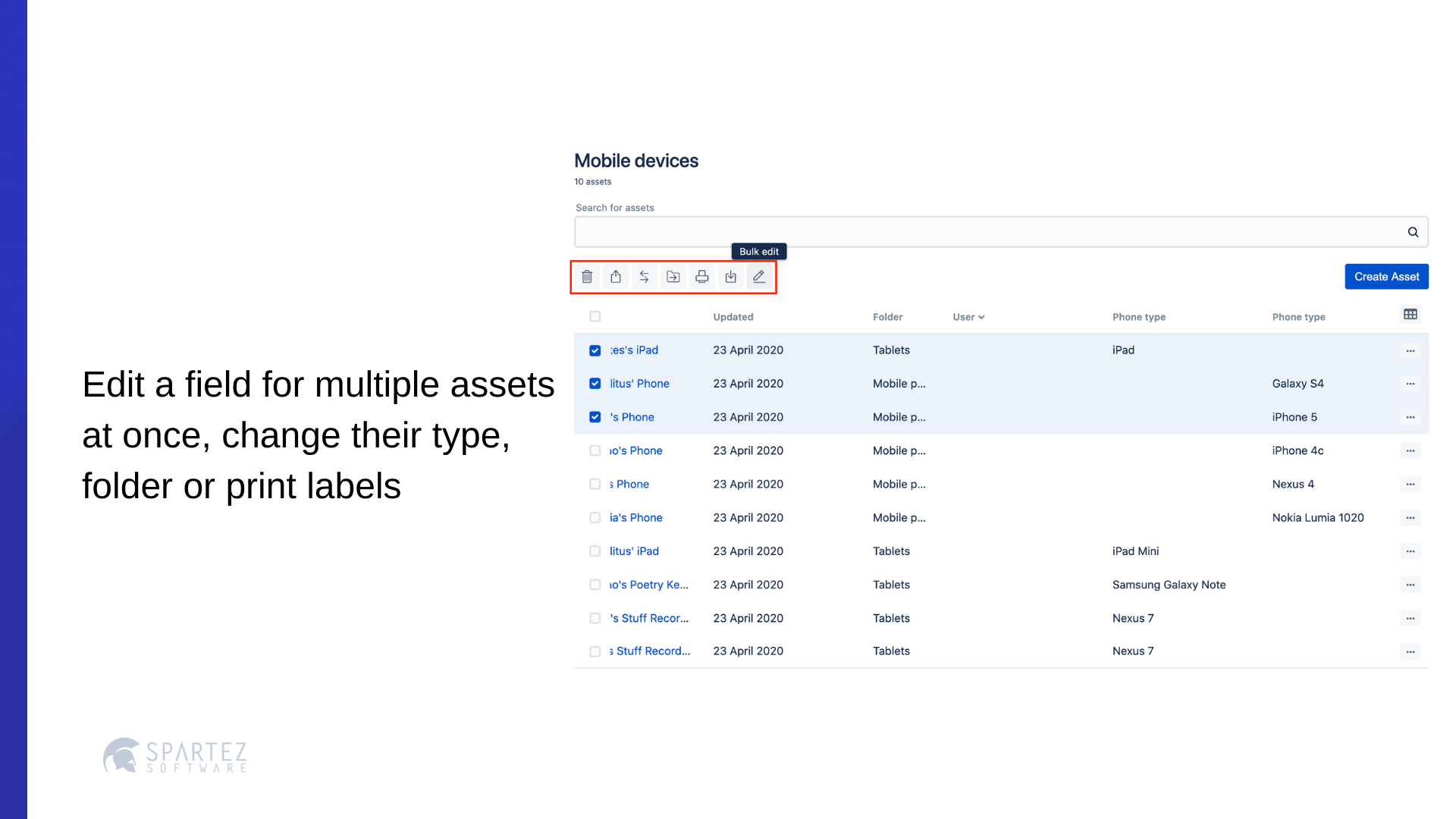Click the Search for assets field
This screenshot has height=819, width=1456.
click(986, 232)
